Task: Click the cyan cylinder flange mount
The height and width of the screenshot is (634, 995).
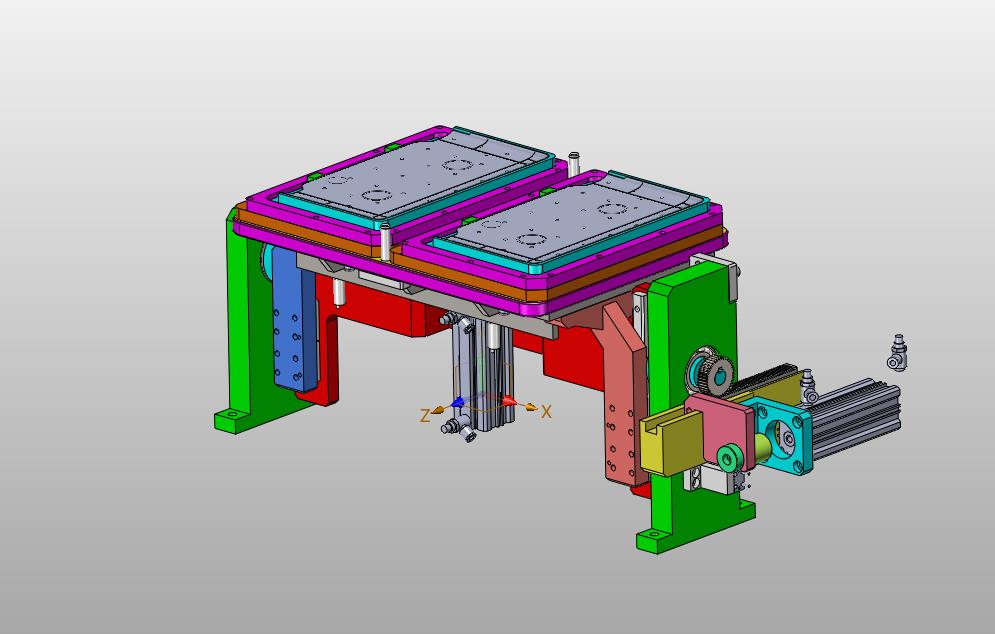Action: point(782,435)
